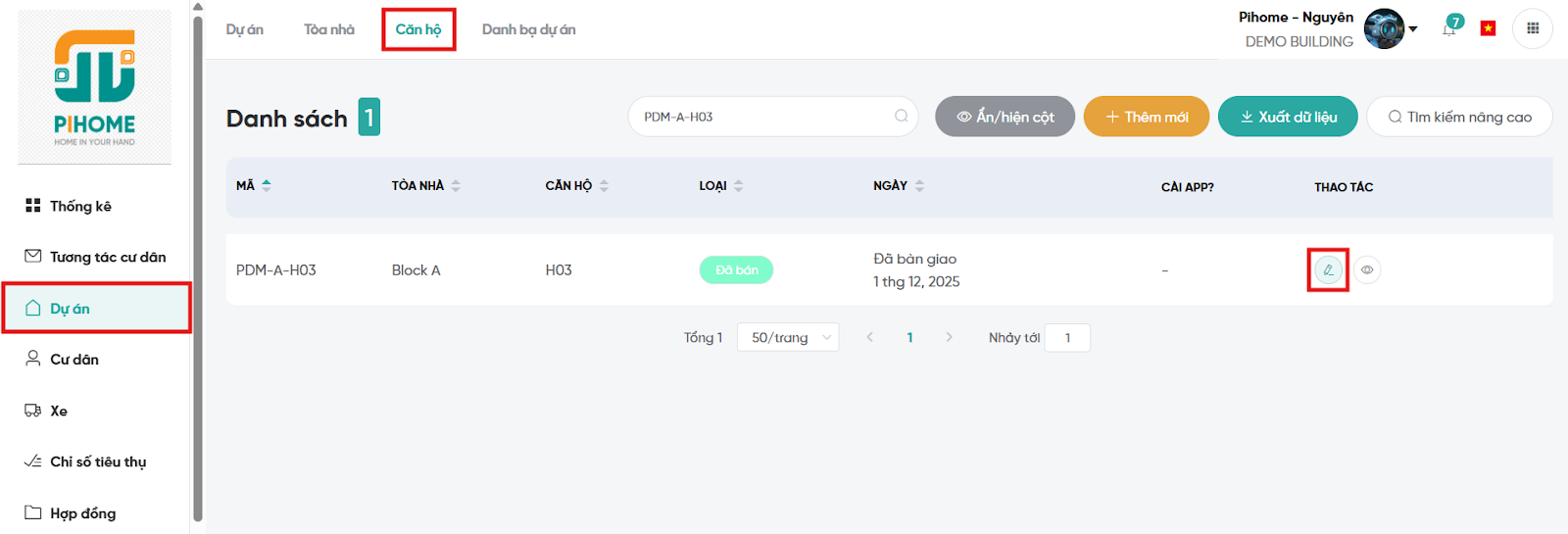Click the eye view icon in the row
The width and height of the screenshot is (1568, 534).
1367,269
